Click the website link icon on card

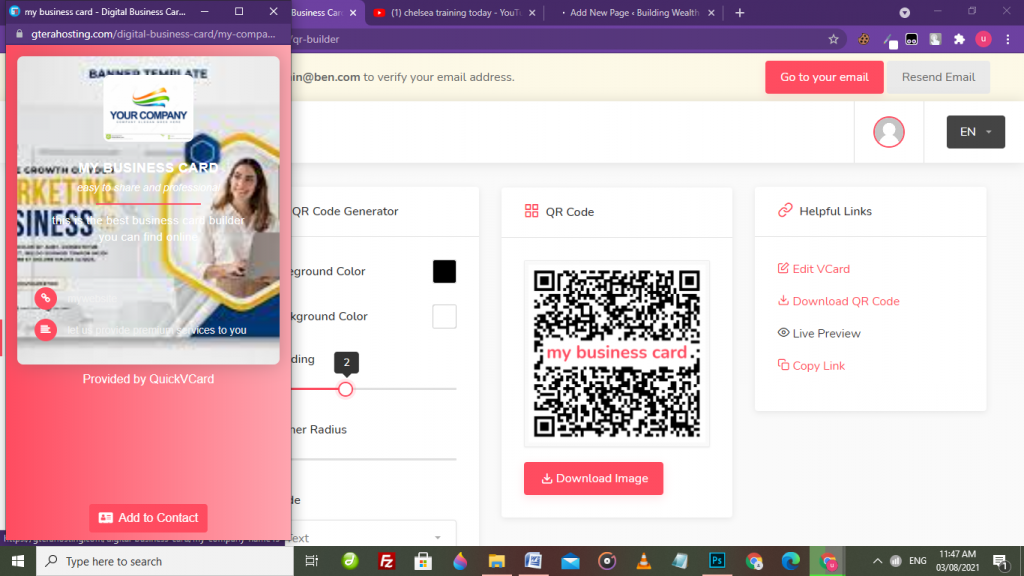click(x=46, y=298)
